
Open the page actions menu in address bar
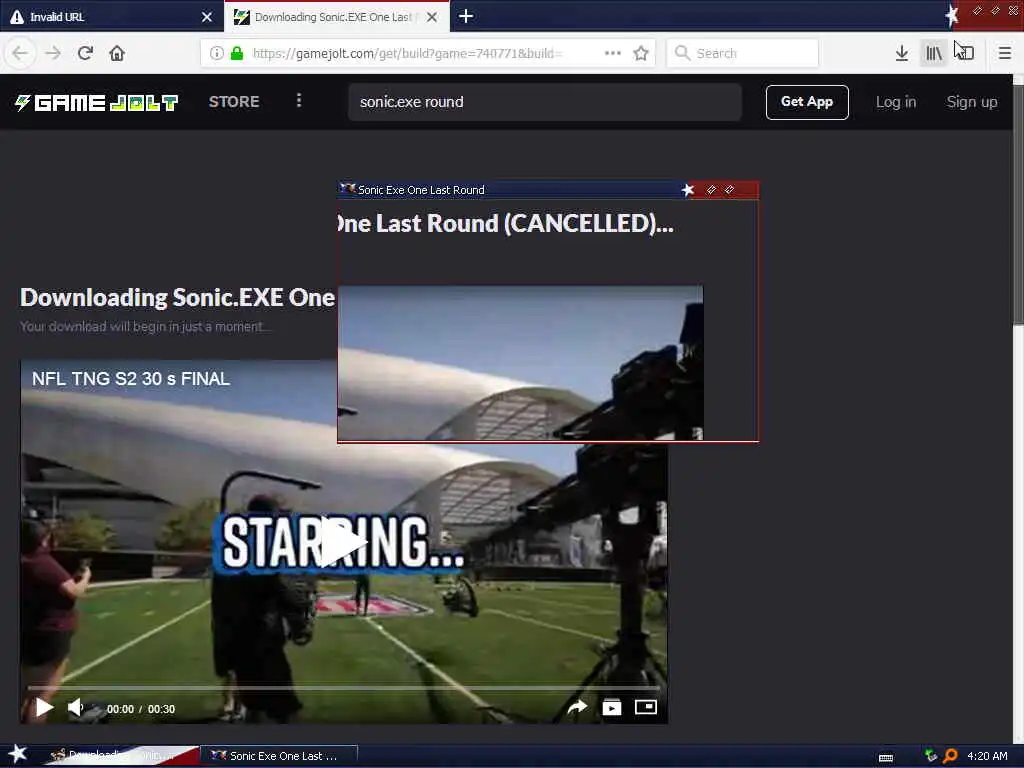click(613, 53)
